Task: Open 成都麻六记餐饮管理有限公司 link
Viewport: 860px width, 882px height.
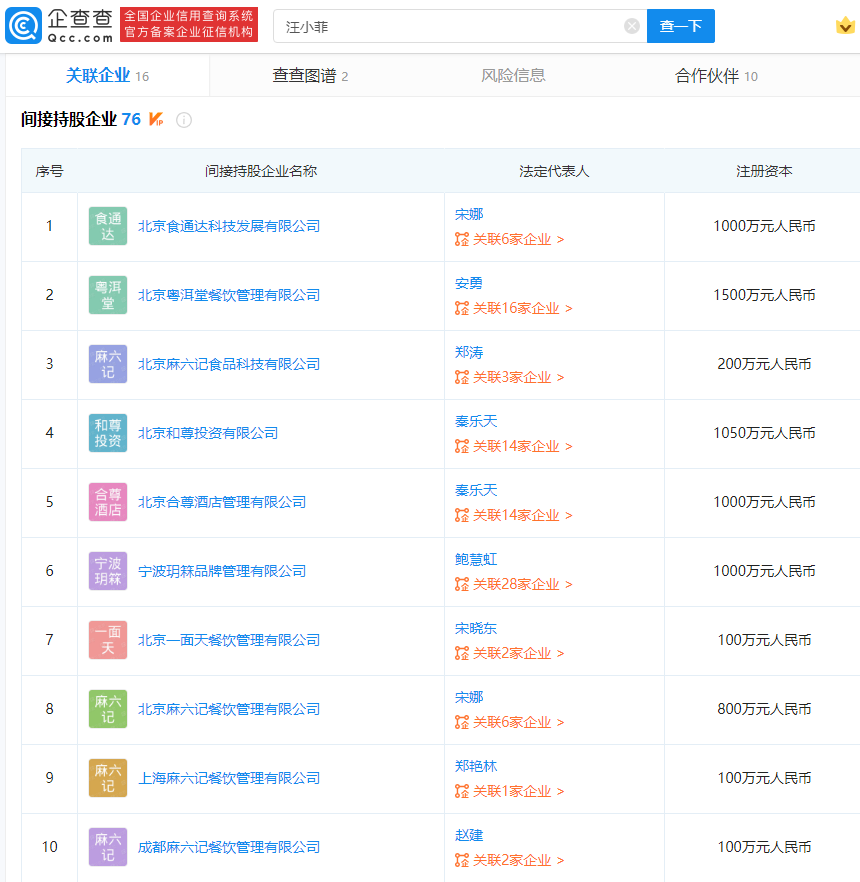Action: [x=229, y=847]
